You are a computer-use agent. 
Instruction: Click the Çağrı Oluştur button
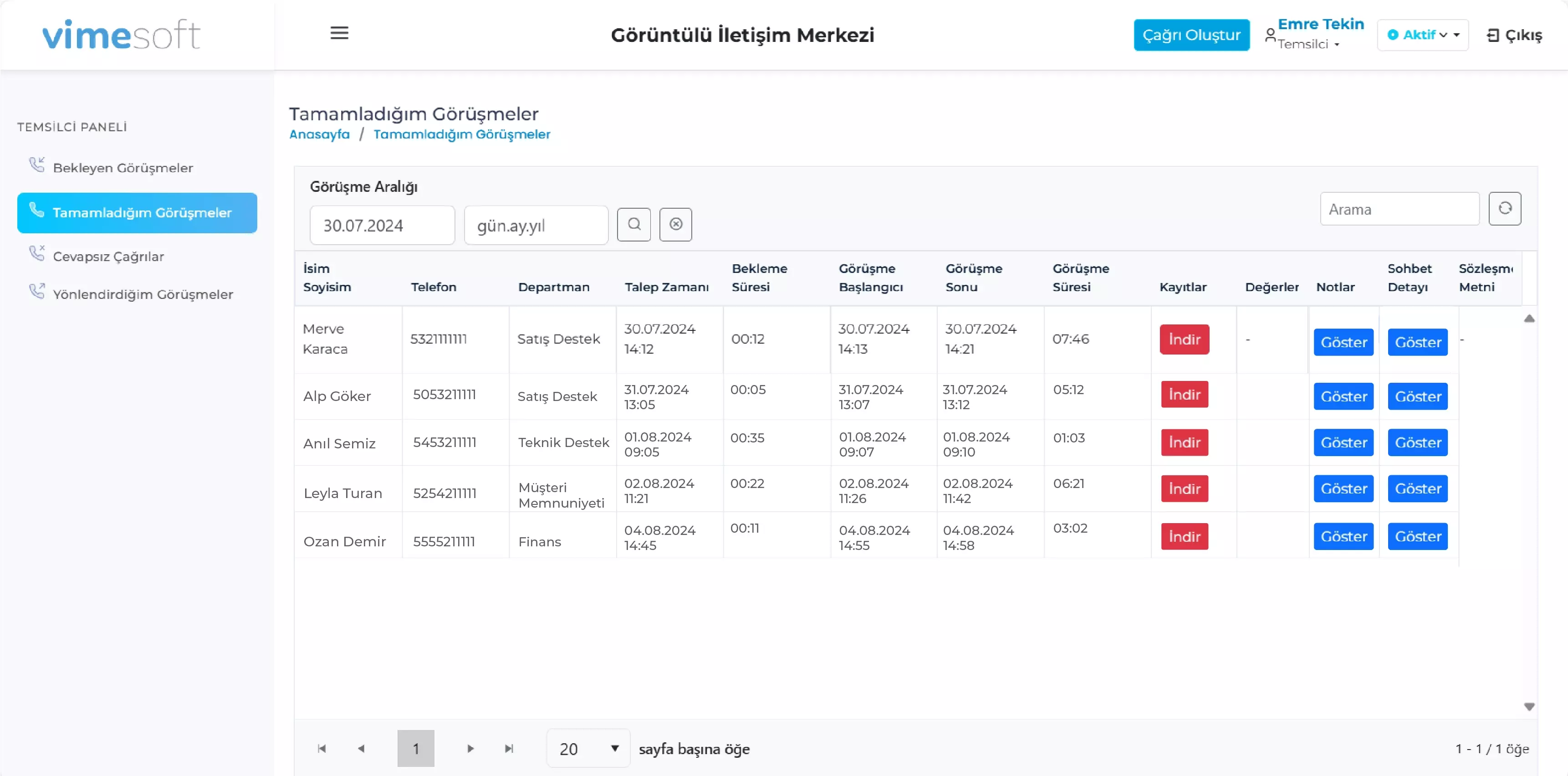pos(1191,35)
